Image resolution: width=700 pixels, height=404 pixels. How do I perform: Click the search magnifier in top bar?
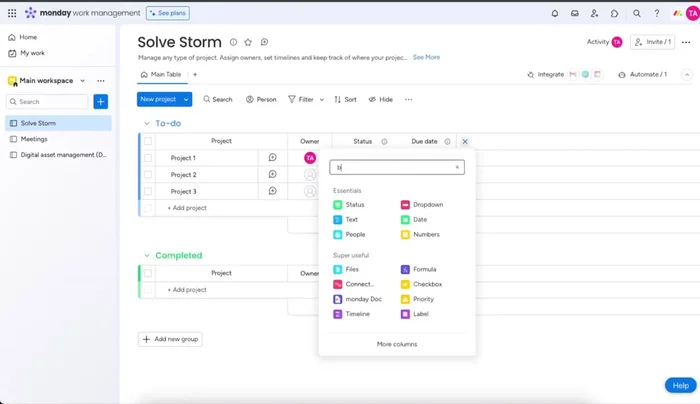click(x=637, y=13)
